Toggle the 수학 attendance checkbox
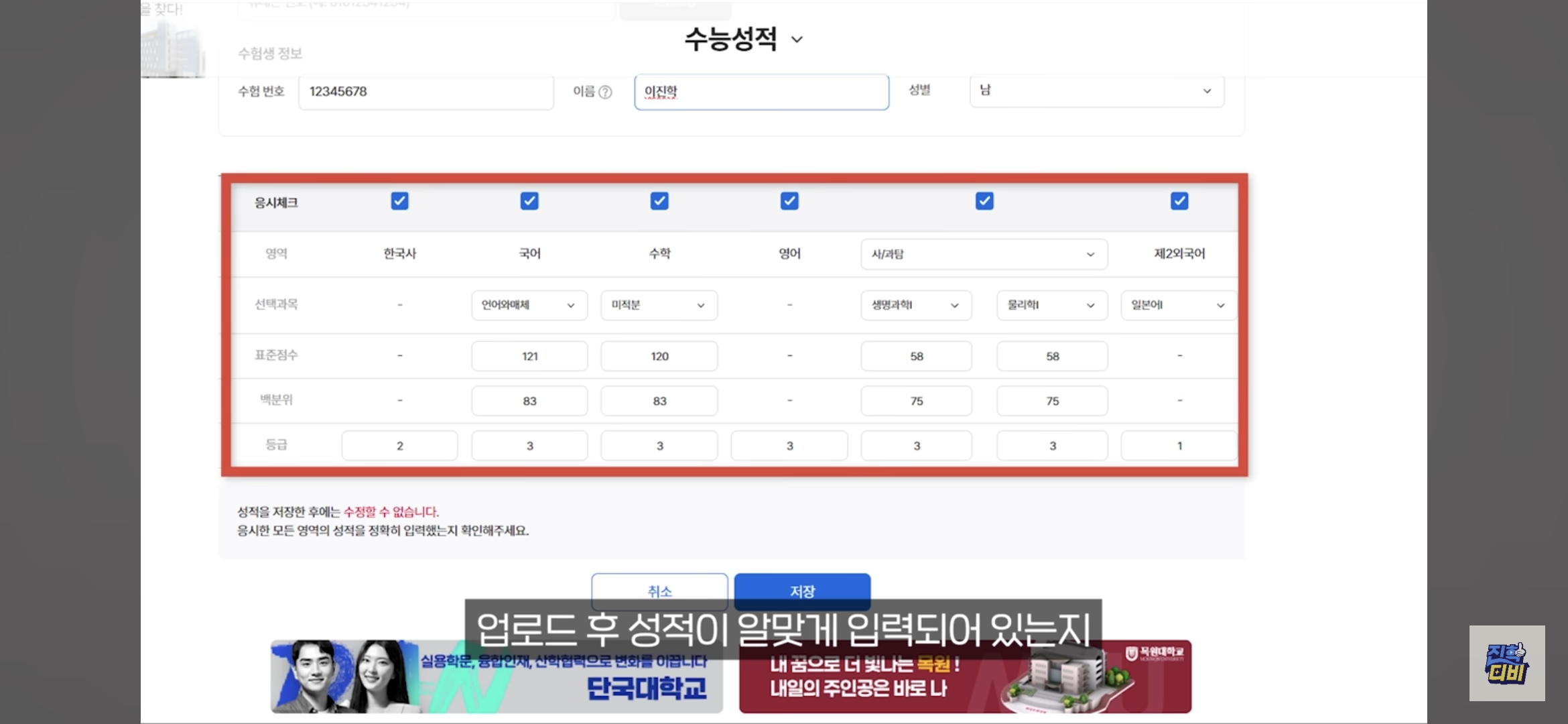1568x724 pixels. pos(659,201)
